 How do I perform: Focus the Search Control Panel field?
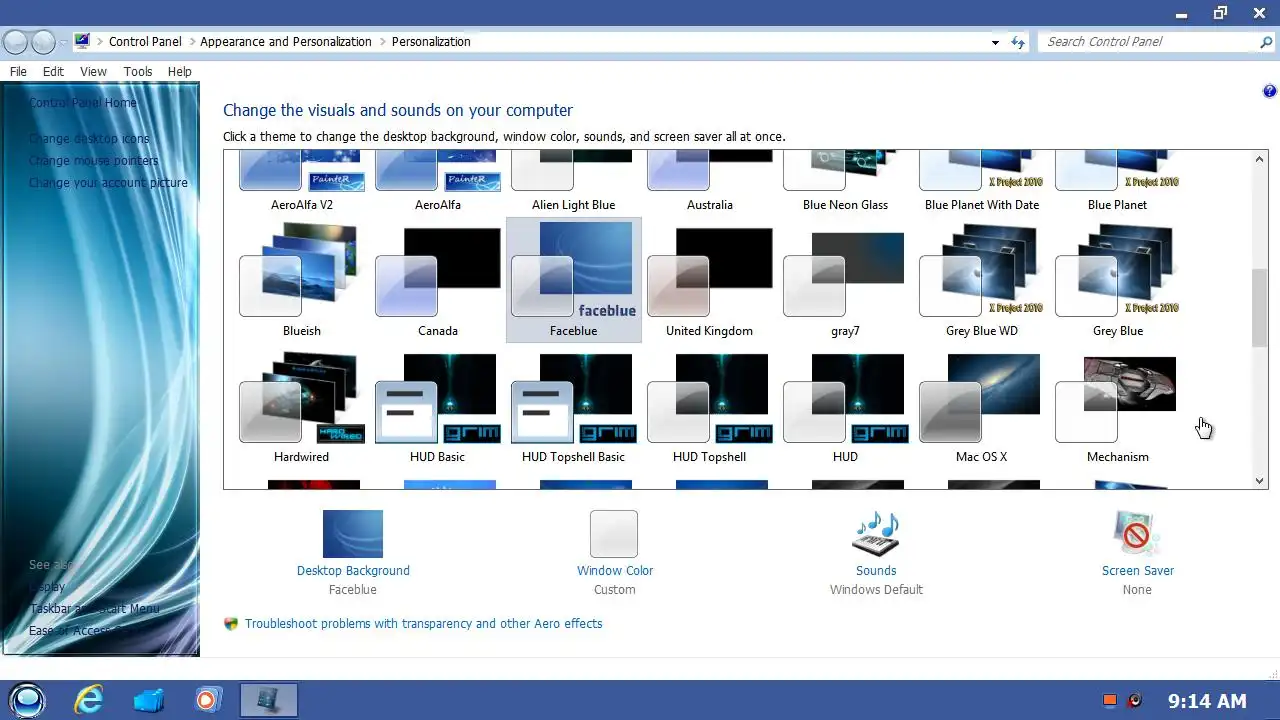tap(1148, 42)
